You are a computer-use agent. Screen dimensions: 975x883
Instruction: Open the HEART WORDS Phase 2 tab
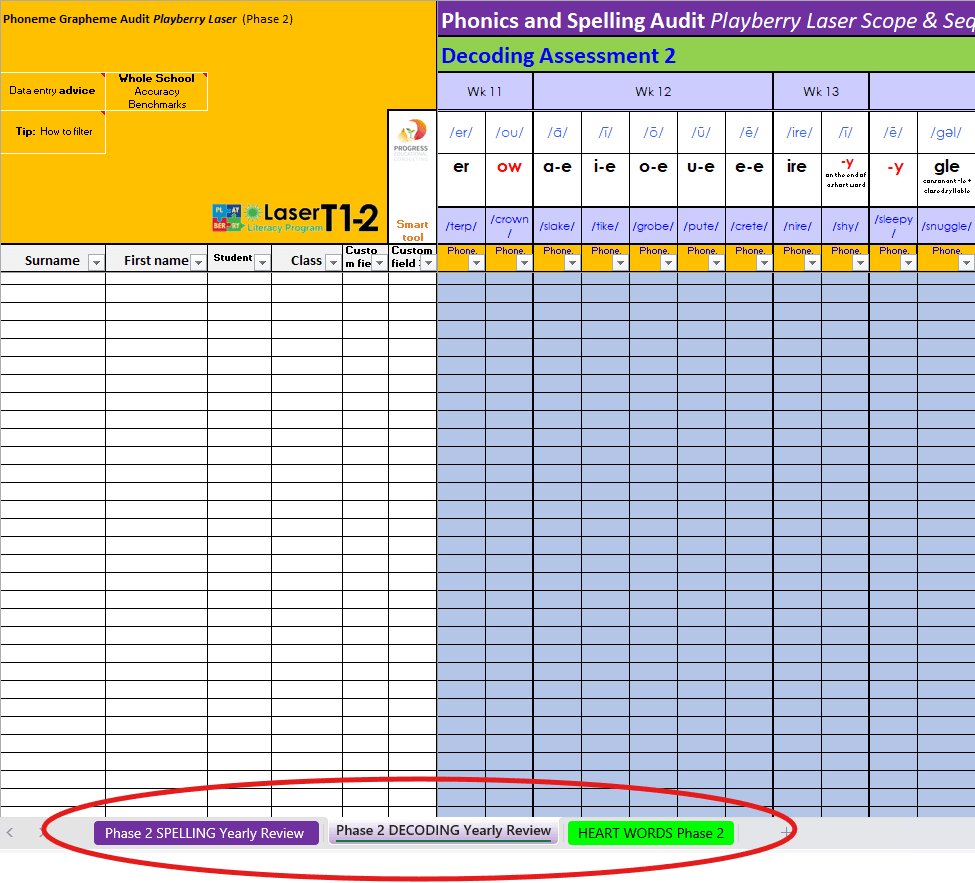650,831
